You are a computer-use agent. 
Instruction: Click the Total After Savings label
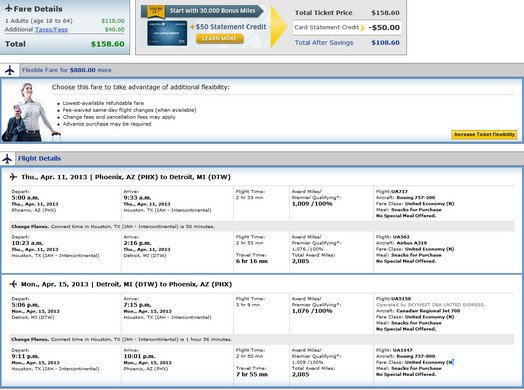coord(324,43)
